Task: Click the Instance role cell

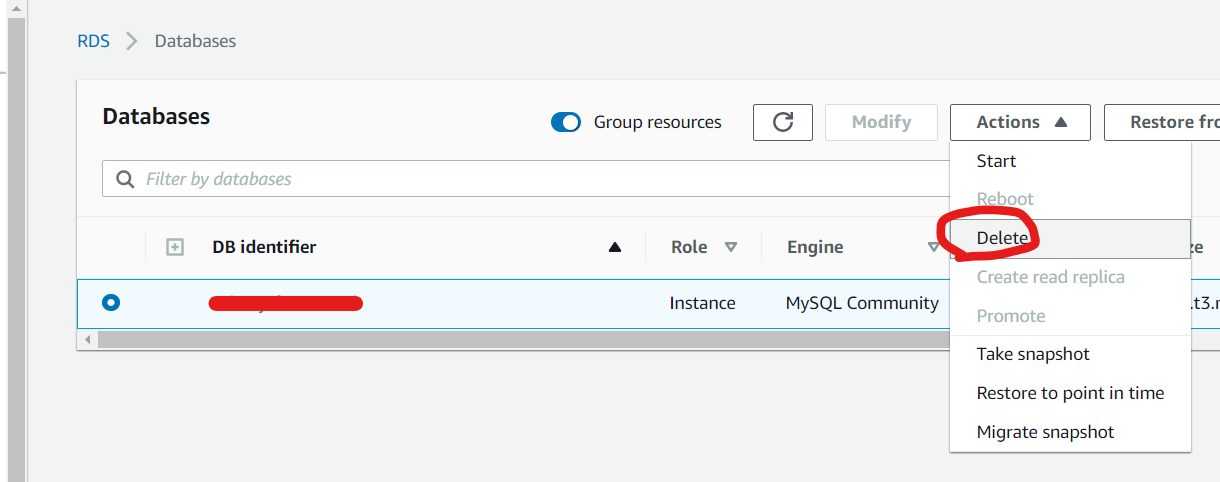Action: coord(702,303)
